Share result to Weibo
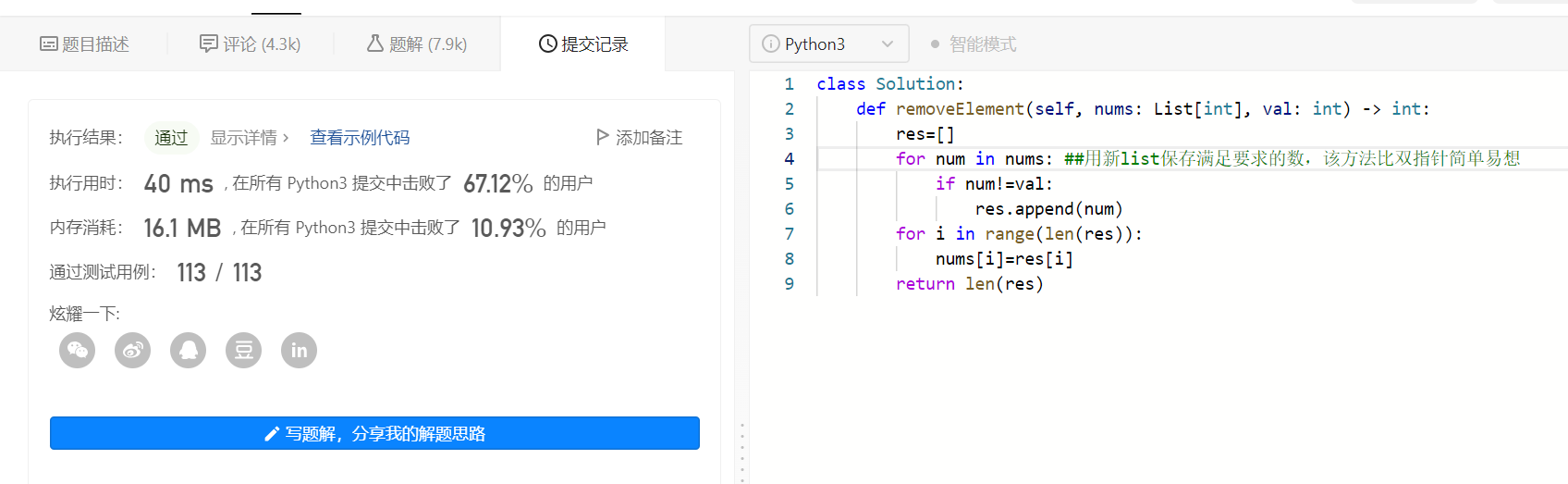Screen dimensions: 1568x484 133,350
